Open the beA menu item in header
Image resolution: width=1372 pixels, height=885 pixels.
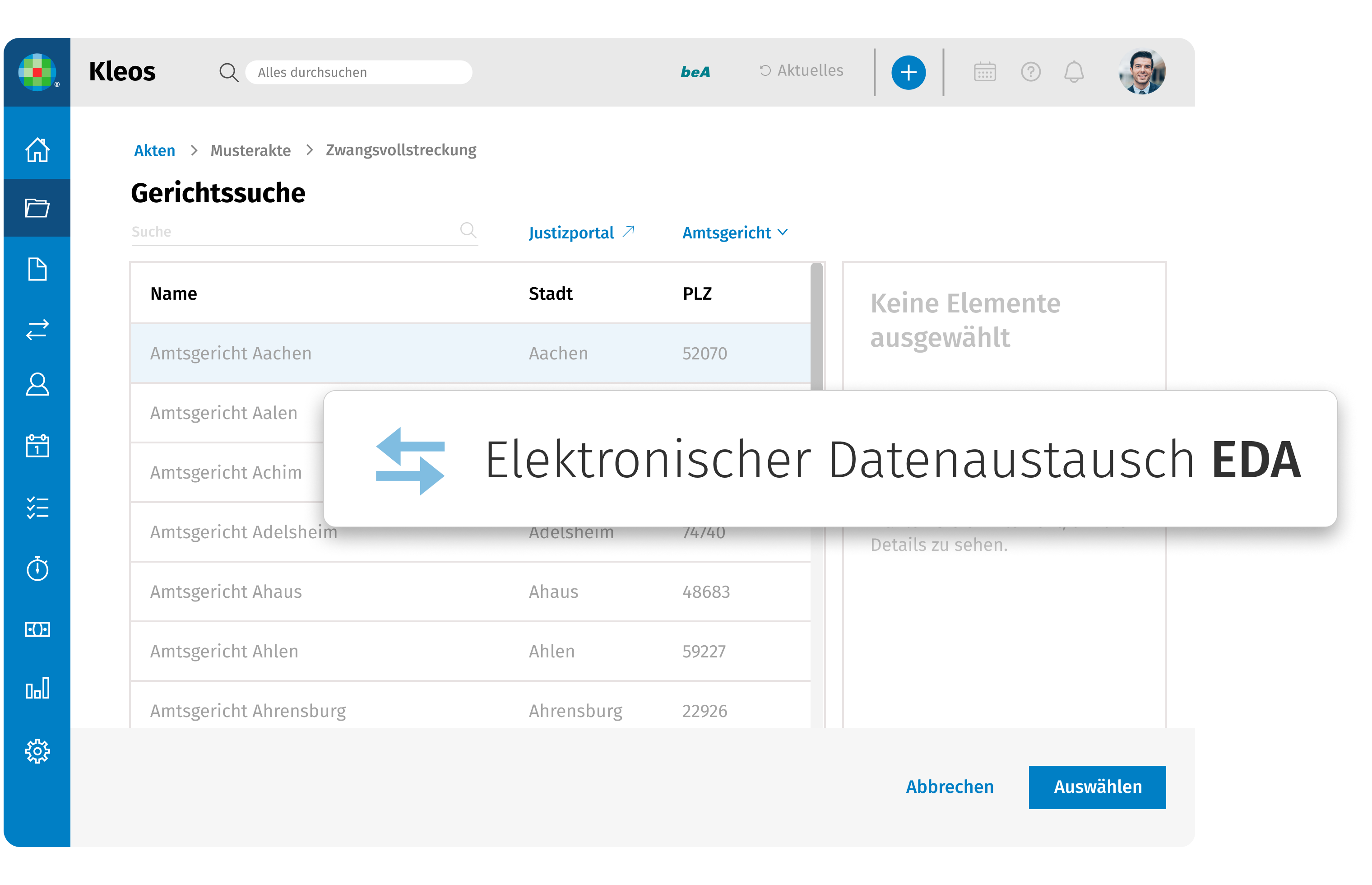click(695, 72)
